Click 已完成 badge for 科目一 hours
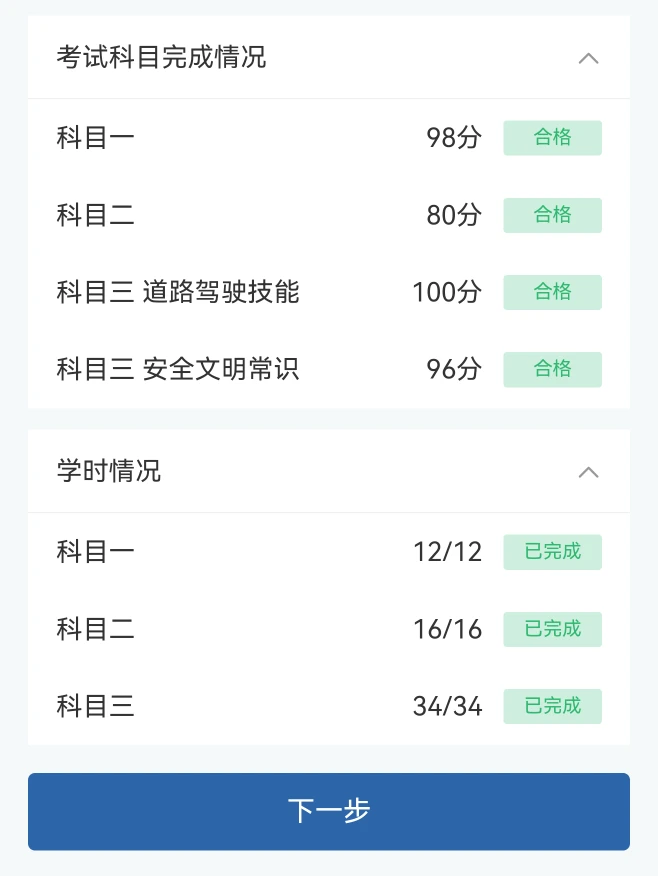Screen dimensions: 658x876 [x=552, y=552]
